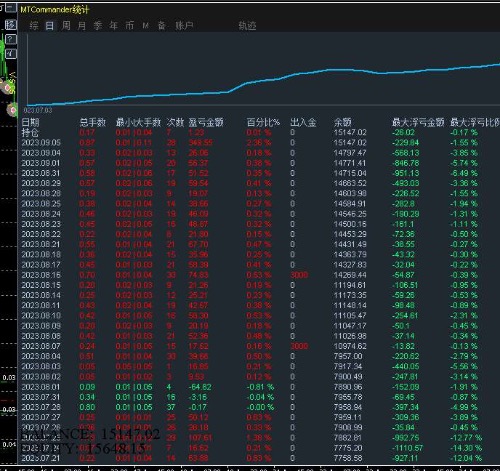Click the balance value 7775.20
Screen dimensions: 500x471
348,448
